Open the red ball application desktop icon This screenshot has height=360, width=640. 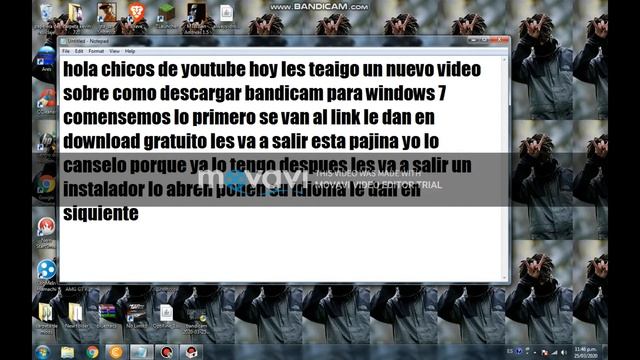click(x=46, y=228)
